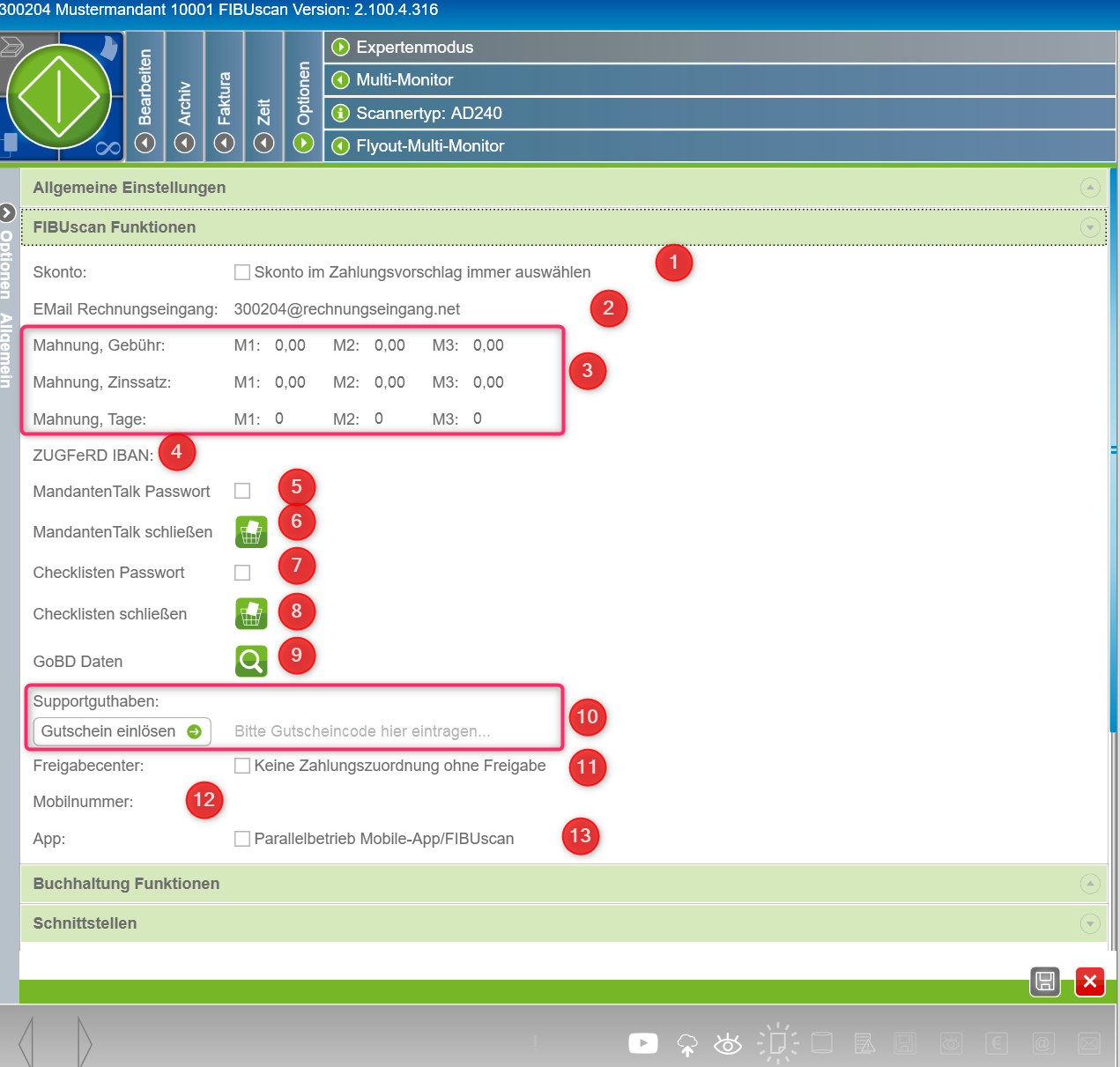Tick the MandantenTalk Passwort checkbox
1120x1067 pixels.
[x=242, y=491]
